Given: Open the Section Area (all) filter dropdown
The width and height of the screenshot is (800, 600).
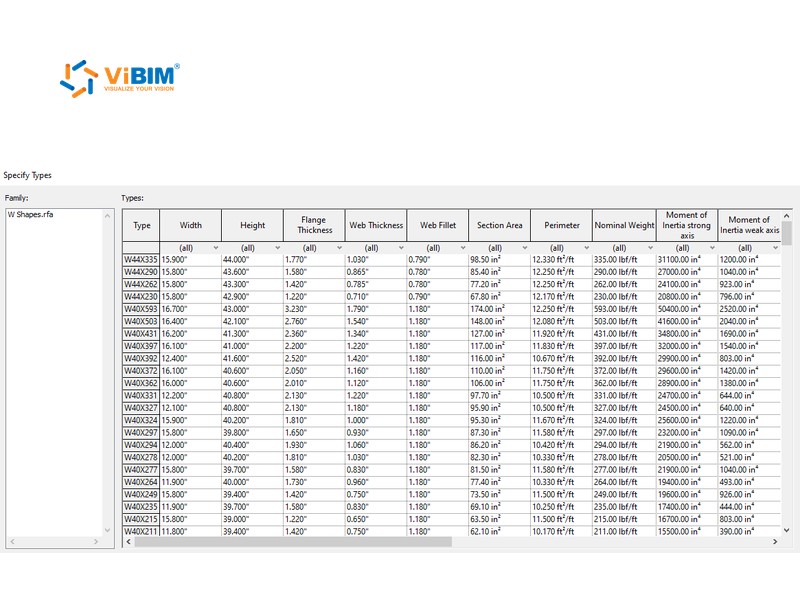Looking at the screenshot, I should [x=499, y=248].
